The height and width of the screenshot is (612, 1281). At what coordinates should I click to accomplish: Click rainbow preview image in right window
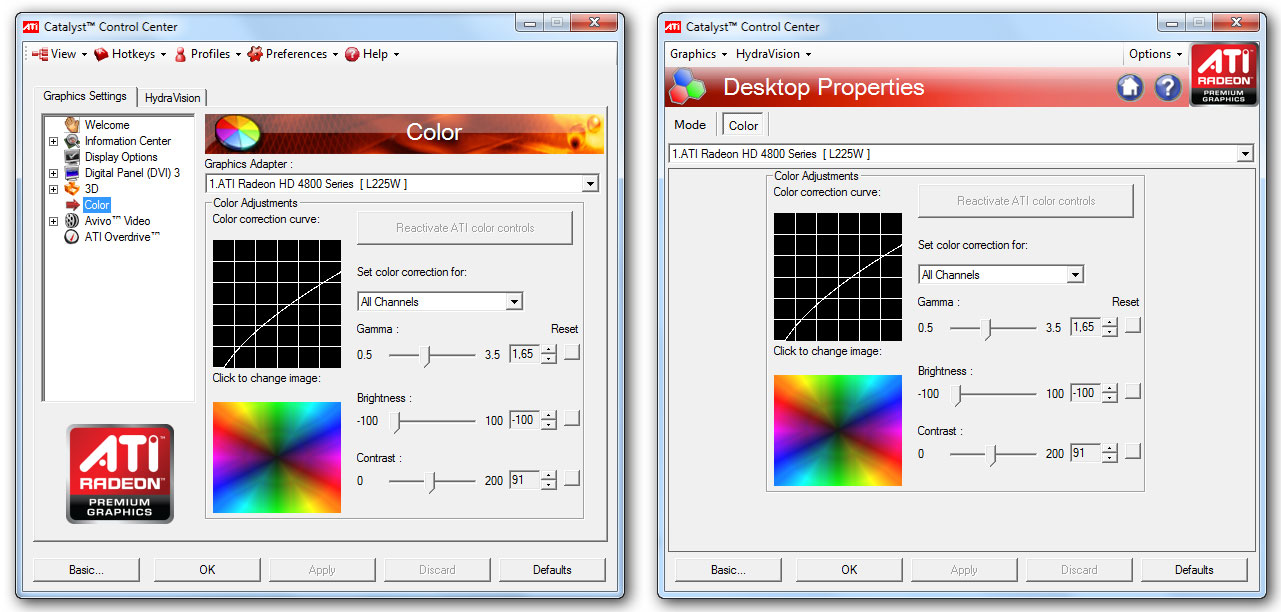[838, 430]
